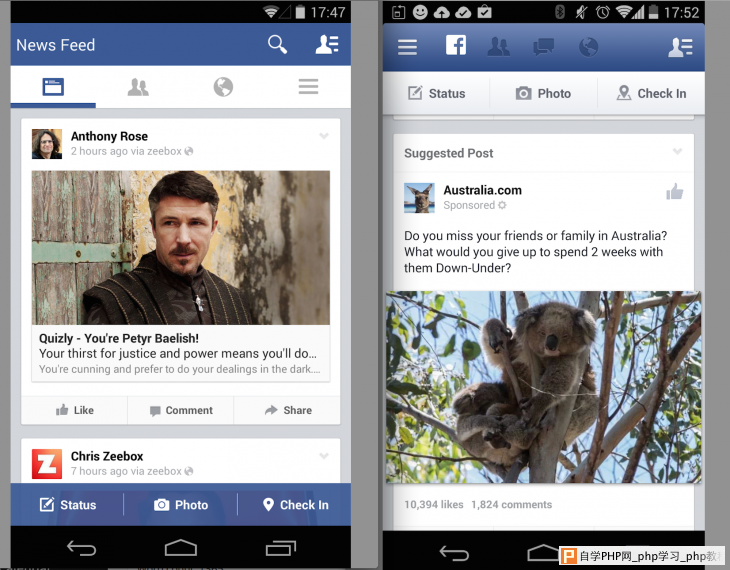Tap the Android back button on left phone
This screenshot has height=570, width=730.
click(81, 548)
